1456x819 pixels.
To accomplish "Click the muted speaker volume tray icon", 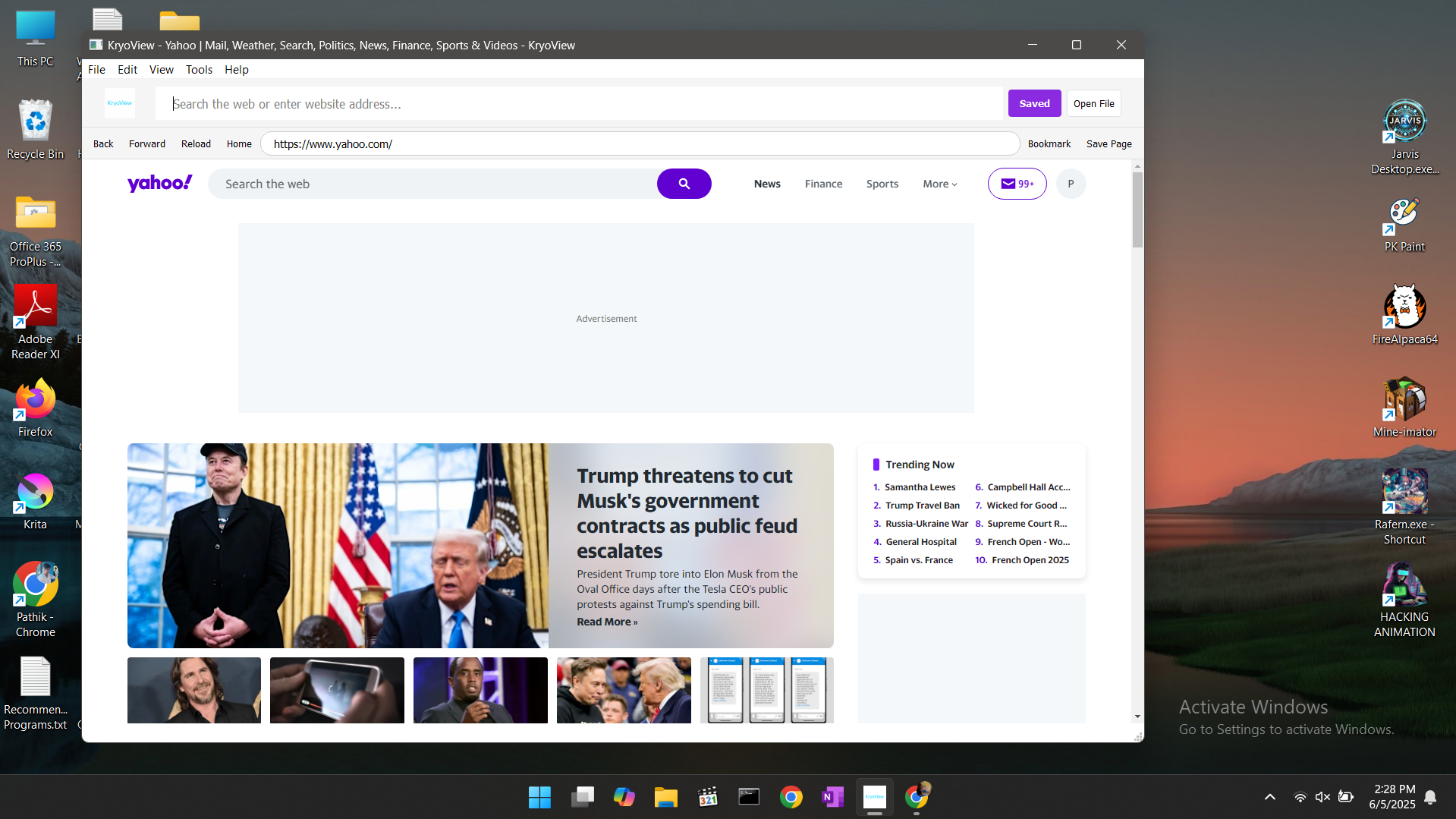I will tap(1322, 797).
